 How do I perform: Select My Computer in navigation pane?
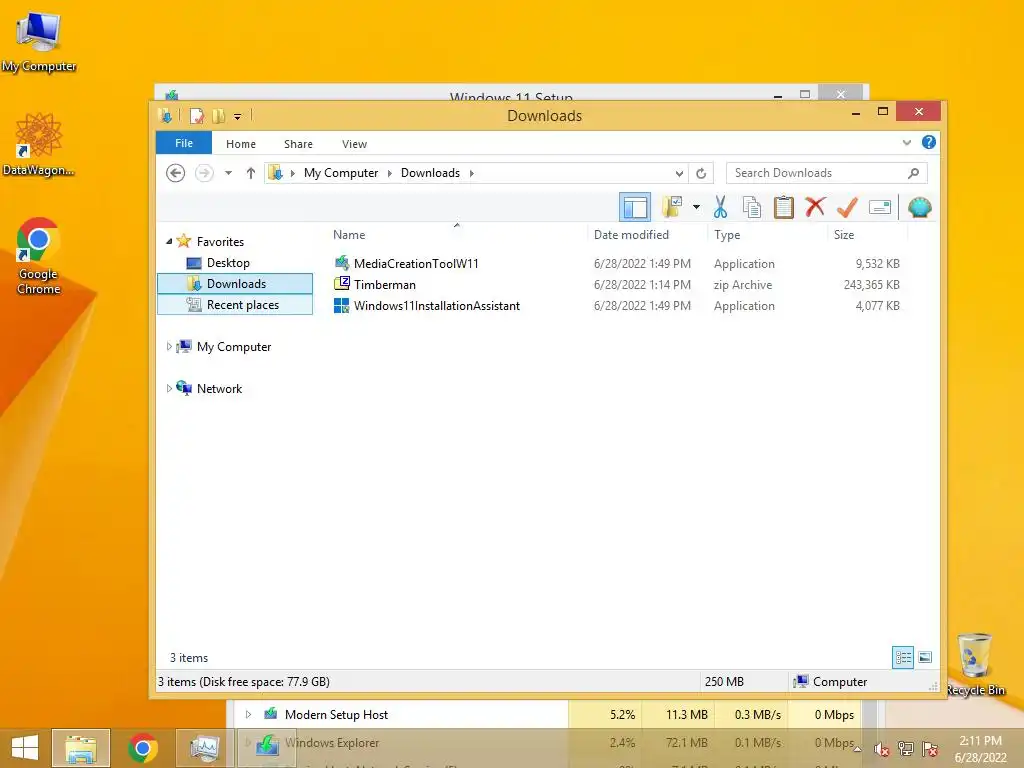(x=234, y=347)
